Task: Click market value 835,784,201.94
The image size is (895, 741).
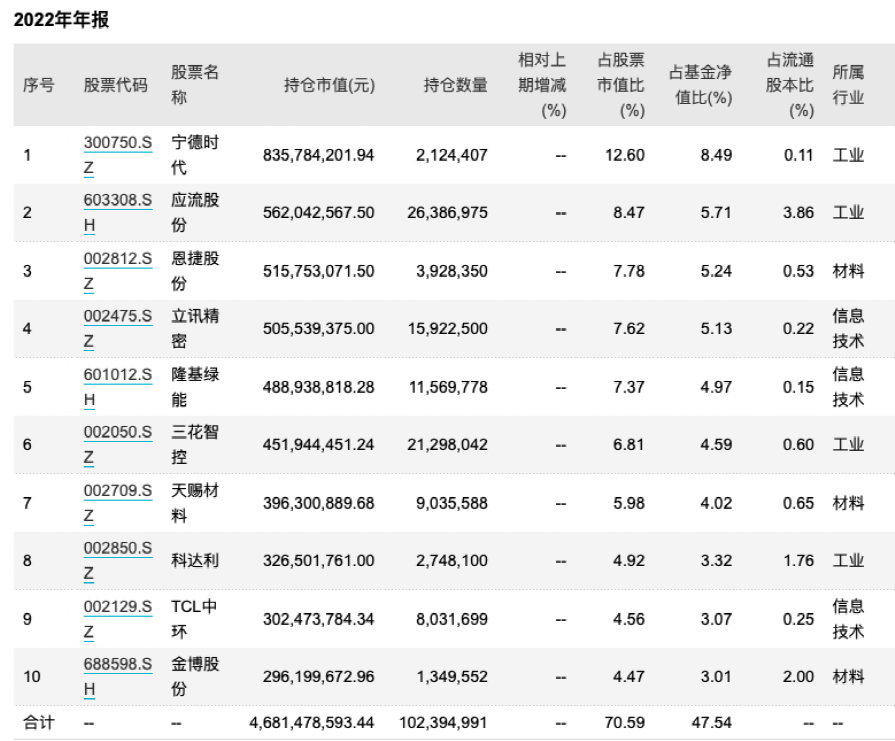Action: pos(319,155)
